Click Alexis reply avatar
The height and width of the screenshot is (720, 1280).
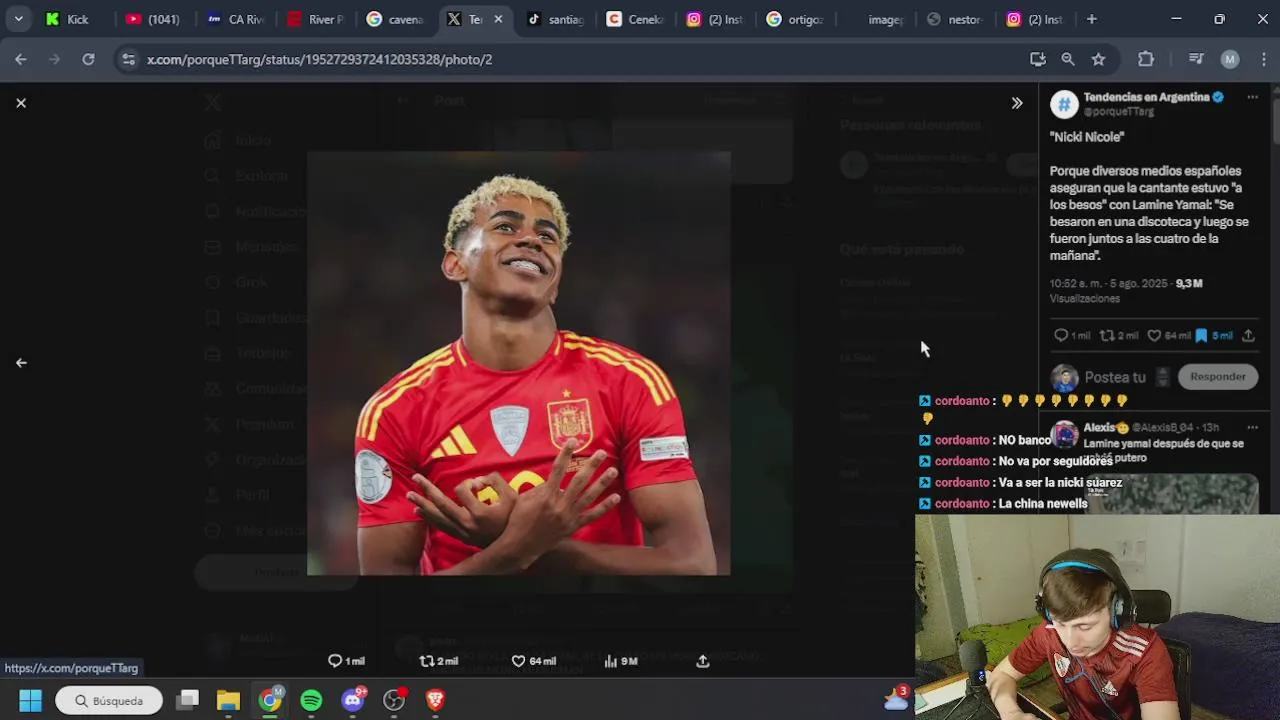click(x=1065, y=437)
